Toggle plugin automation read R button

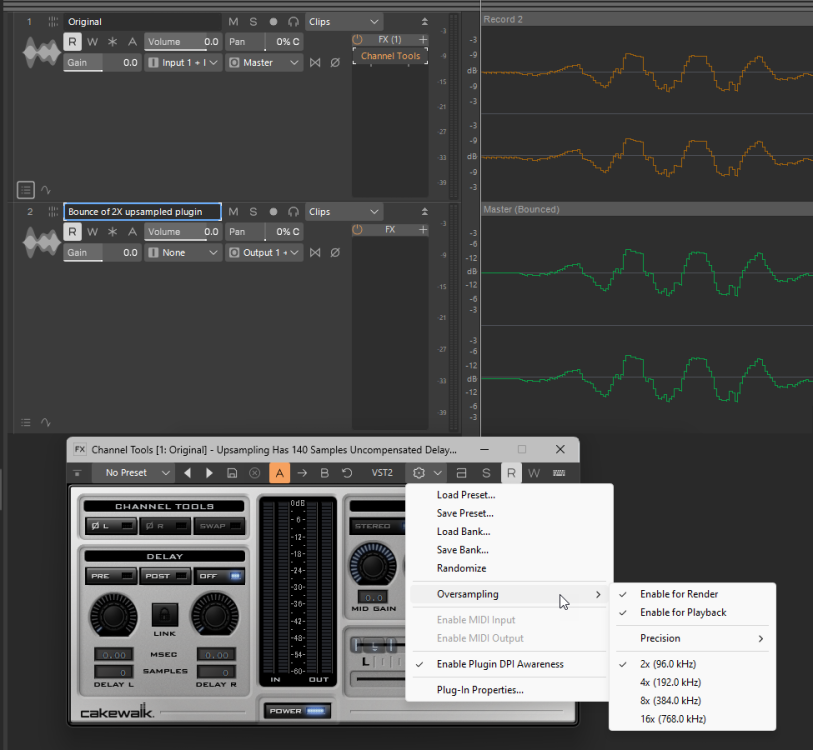pos(511,473)
